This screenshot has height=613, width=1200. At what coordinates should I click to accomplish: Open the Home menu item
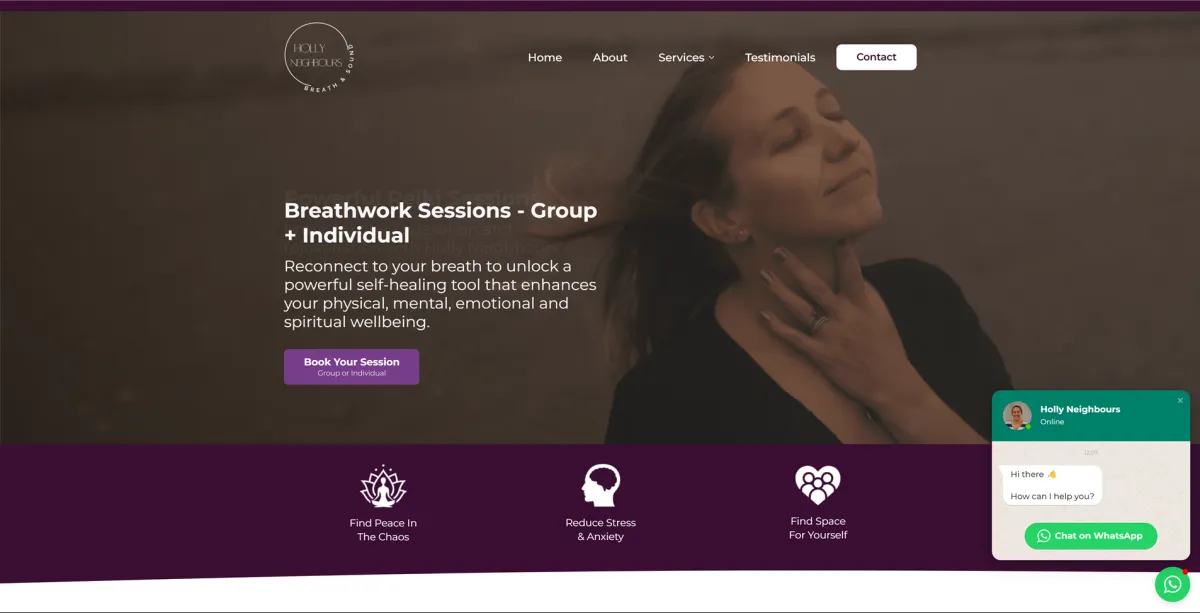(545, 57)
